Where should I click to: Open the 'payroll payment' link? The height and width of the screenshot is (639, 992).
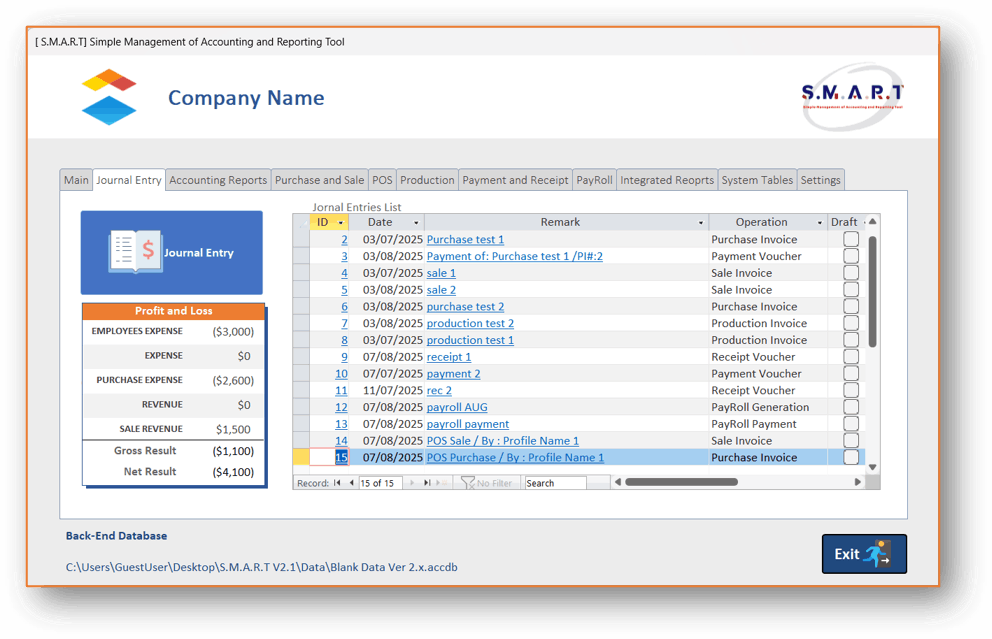(x=468, y=424)
